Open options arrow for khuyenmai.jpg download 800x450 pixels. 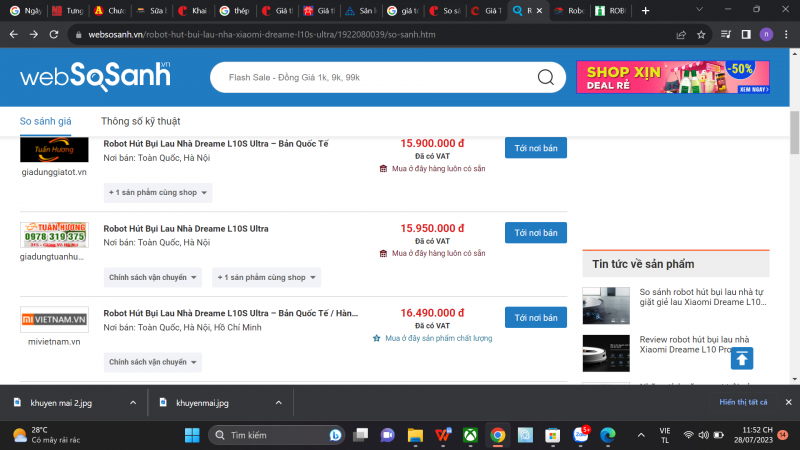pyautogui.click(x=279, y=403)
